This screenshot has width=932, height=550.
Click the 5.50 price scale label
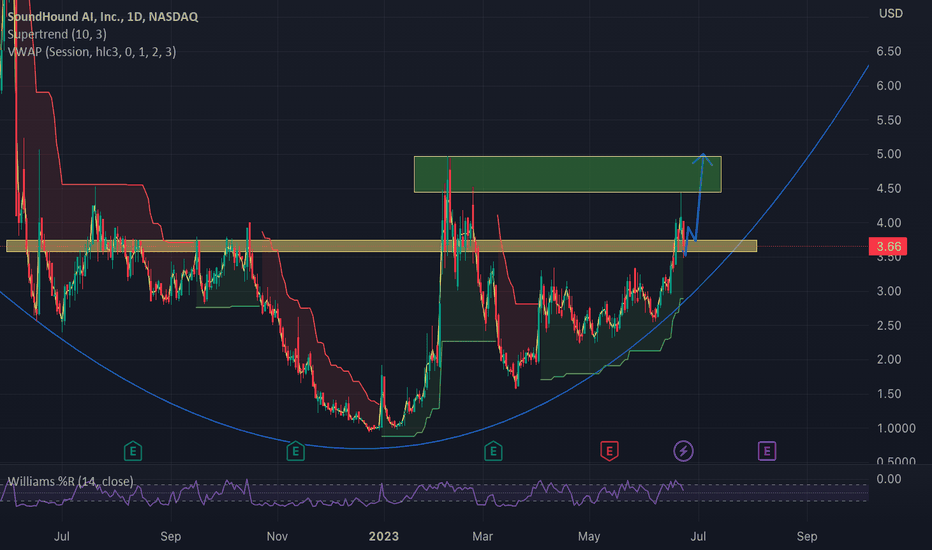[x=889, y=120]
